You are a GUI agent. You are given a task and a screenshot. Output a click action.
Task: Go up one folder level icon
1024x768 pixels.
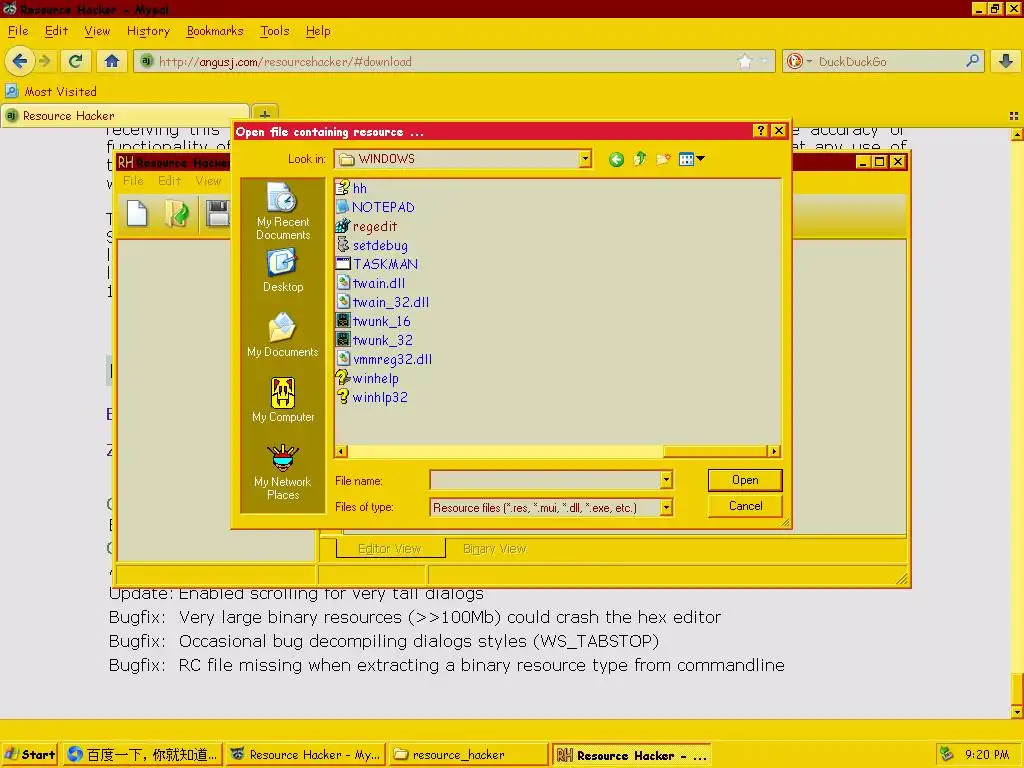pos(639,159)
